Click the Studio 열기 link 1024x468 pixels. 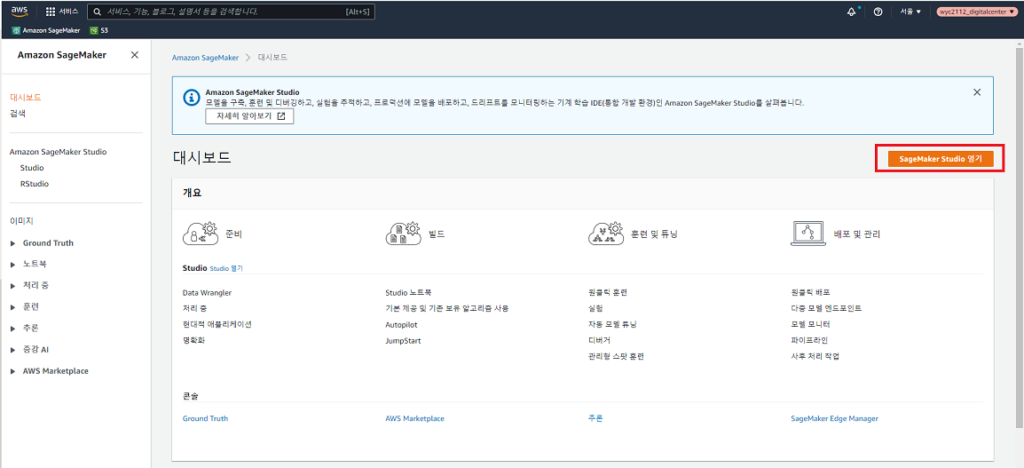(x=227, y=268)
